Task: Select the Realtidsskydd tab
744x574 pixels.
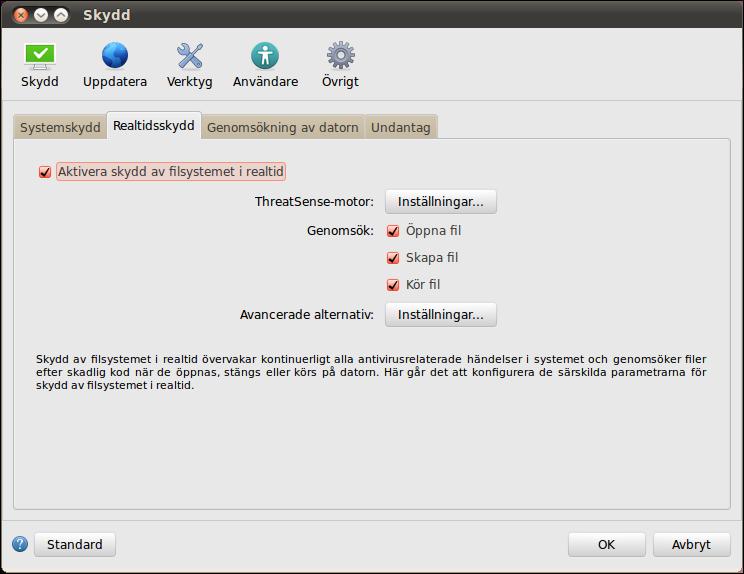Action: click(x=154, y=126)
